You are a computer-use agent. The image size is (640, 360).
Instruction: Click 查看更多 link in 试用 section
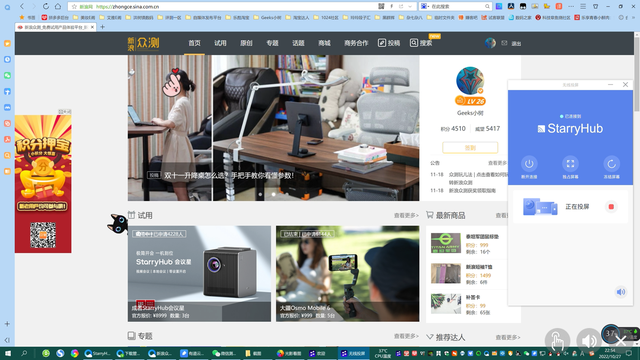point(406,215)
